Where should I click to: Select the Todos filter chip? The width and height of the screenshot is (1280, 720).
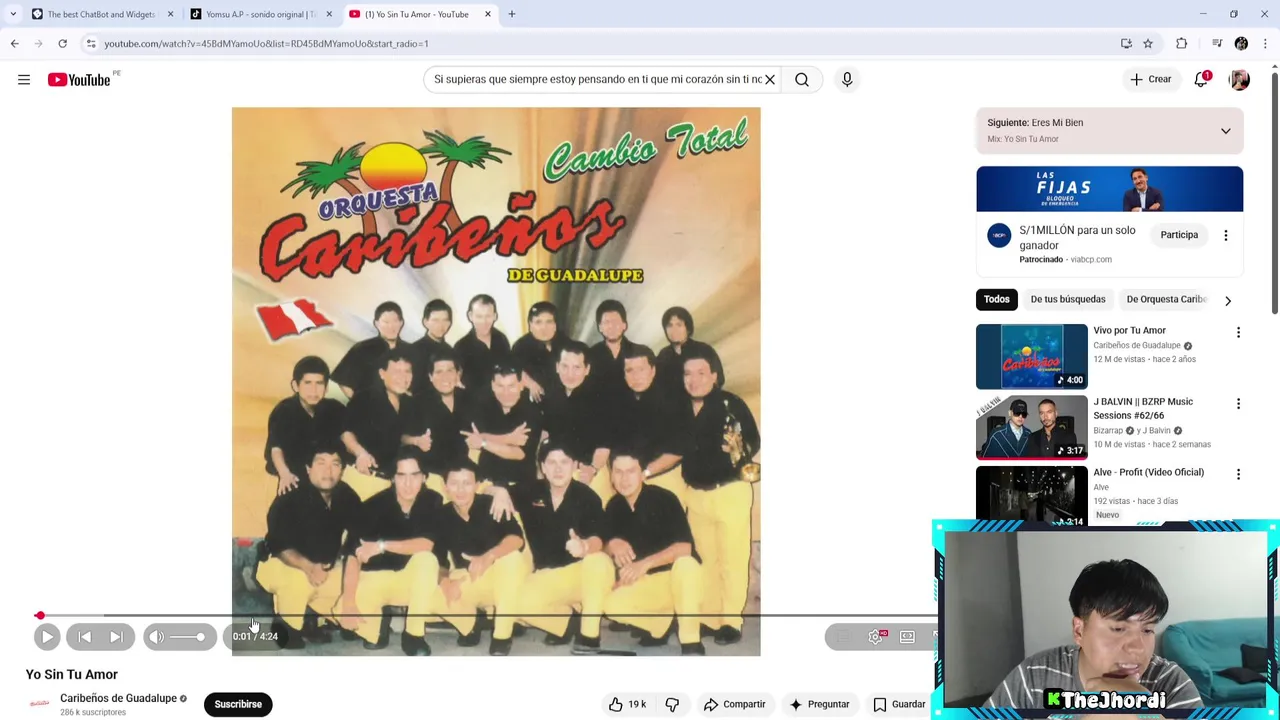996,299
